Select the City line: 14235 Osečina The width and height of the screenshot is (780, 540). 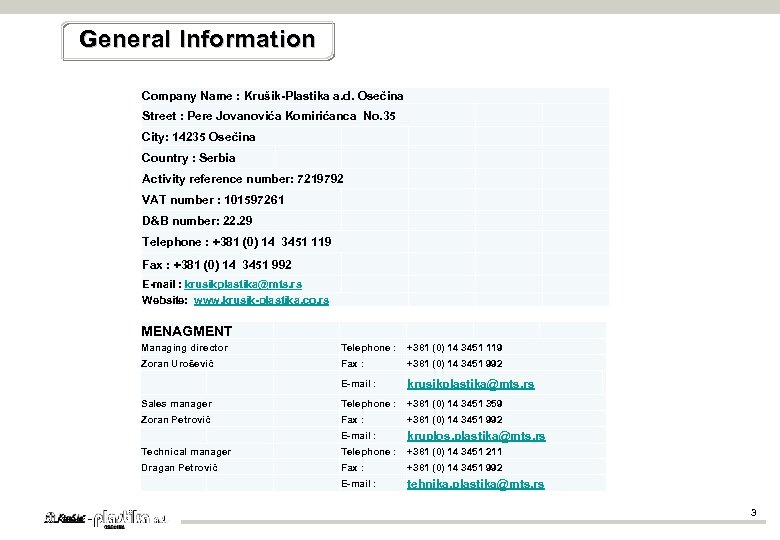pyautogui.click(x=198, y=137)
